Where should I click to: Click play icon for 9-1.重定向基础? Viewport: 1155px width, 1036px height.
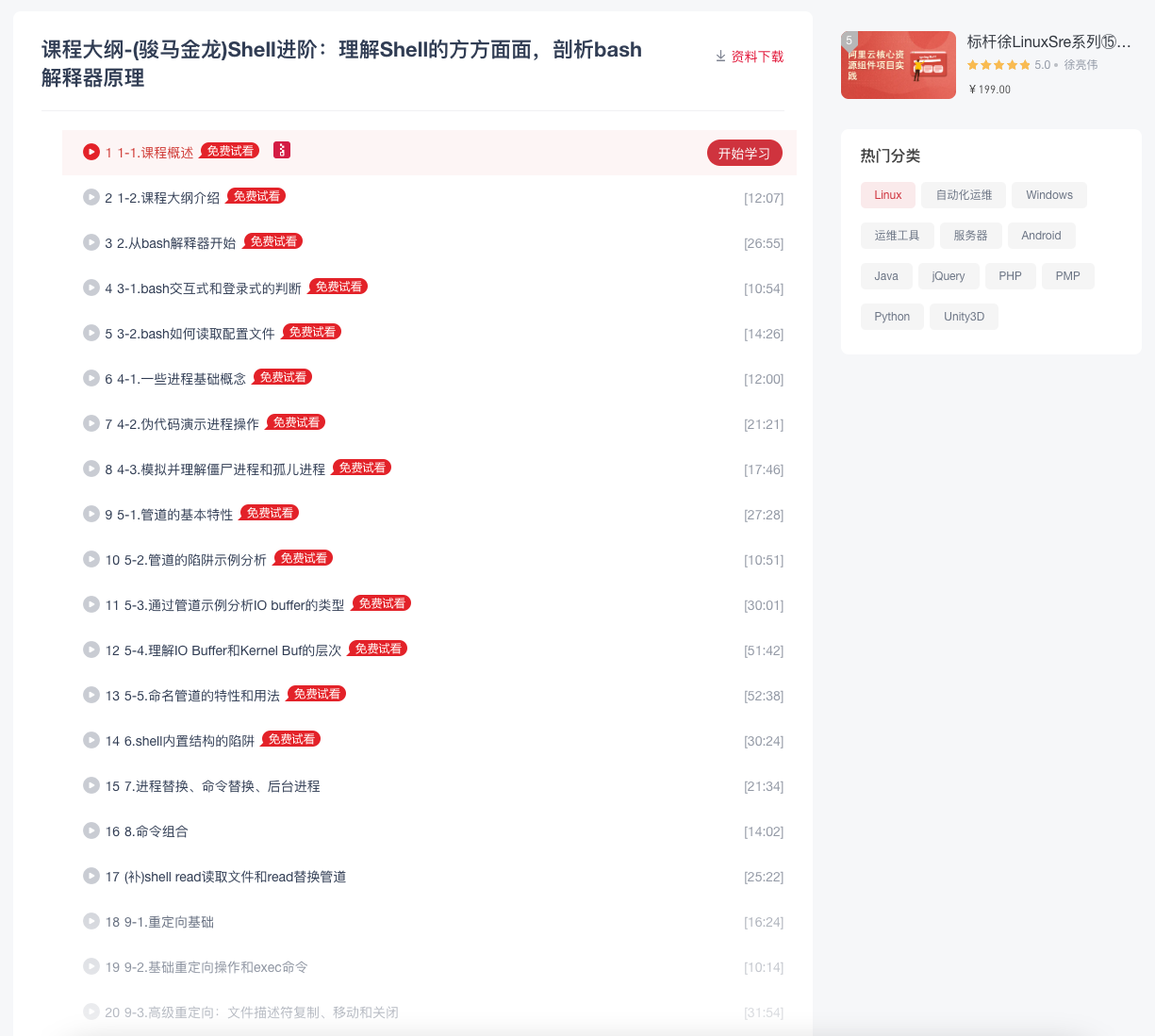click(x=91, y=921)
